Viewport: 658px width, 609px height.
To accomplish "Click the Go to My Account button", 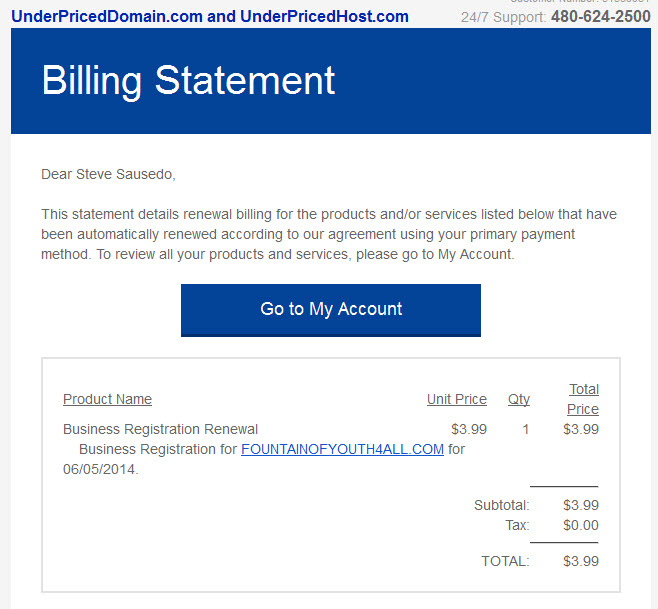I will [x=331, y=310].
